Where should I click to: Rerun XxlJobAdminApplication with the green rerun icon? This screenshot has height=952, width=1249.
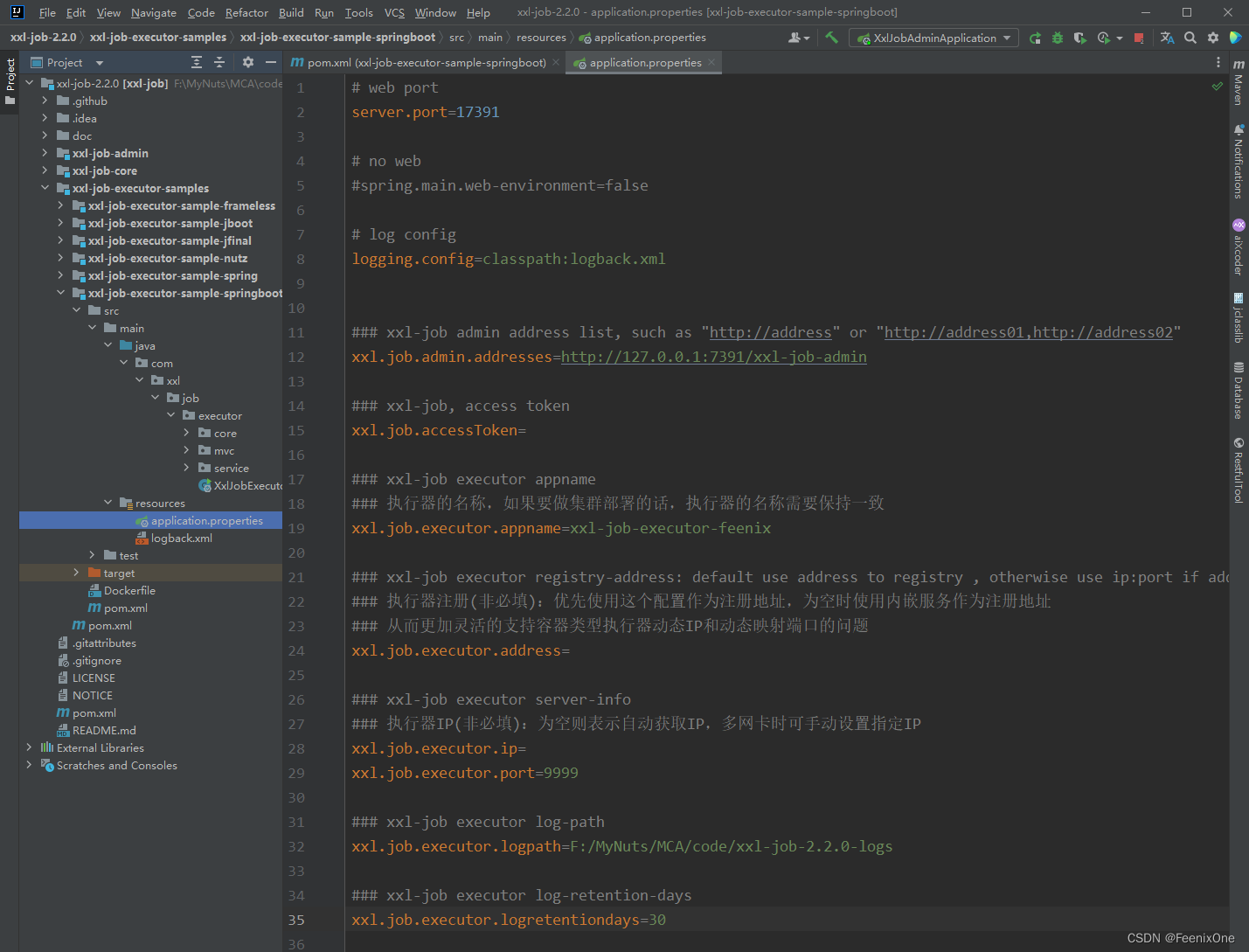(x=1035, y=38)
